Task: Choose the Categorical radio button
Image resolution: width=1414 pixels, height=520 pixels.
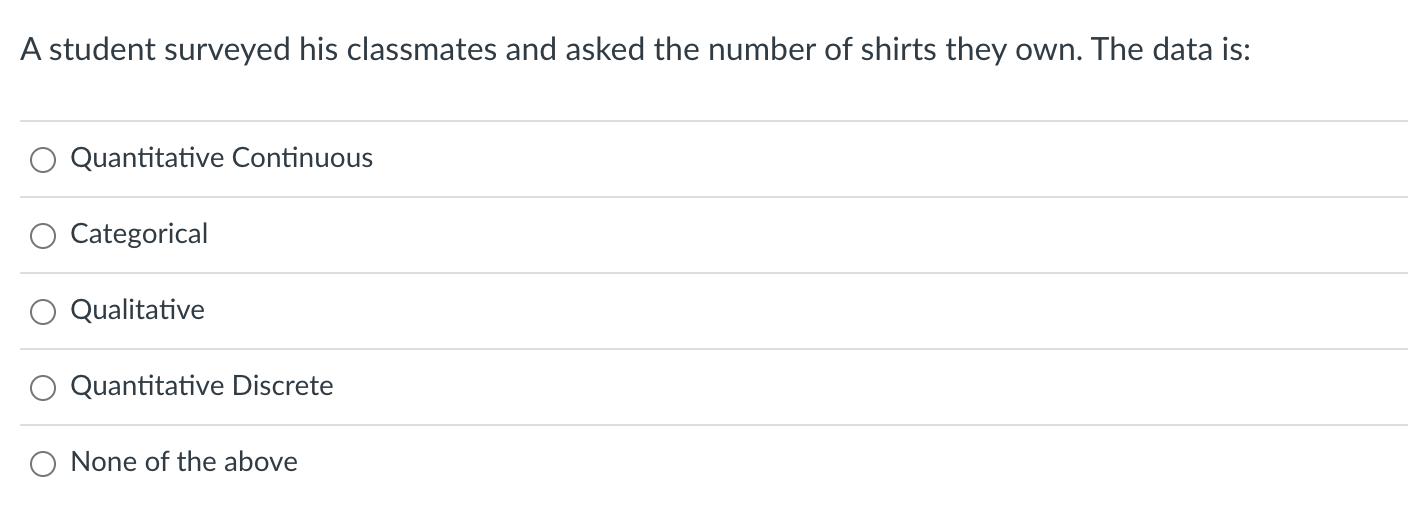Action: pyautogui.click(x=42, y=236)
